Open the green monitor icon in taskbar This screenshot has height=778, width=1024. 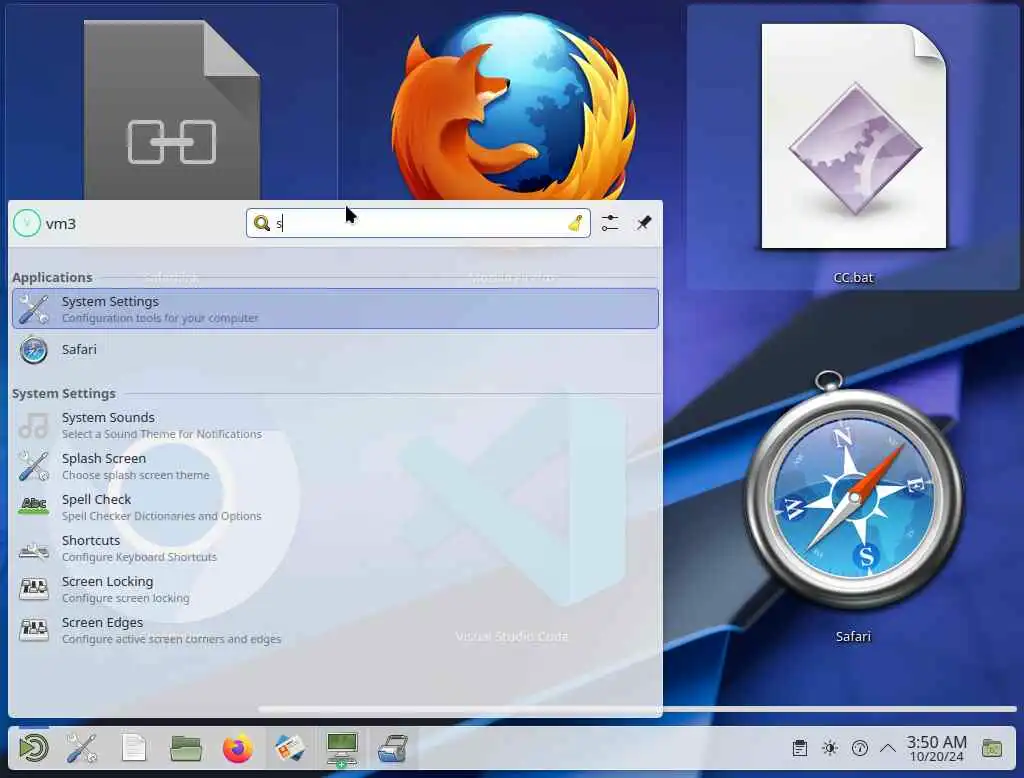[342, 749]
